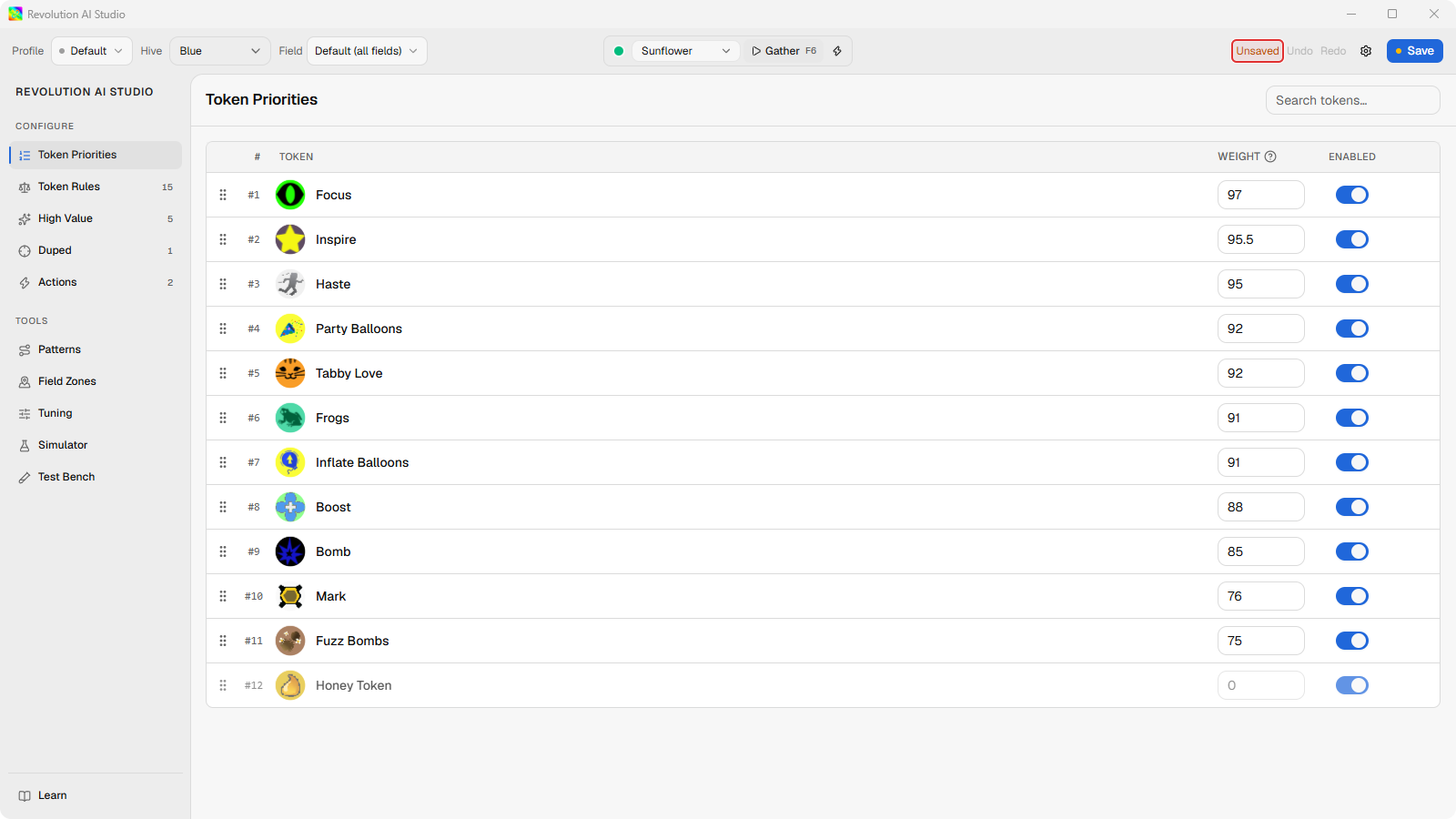
Task: Open Token Rules in sidebar
Action: click(x=96, y=187)
